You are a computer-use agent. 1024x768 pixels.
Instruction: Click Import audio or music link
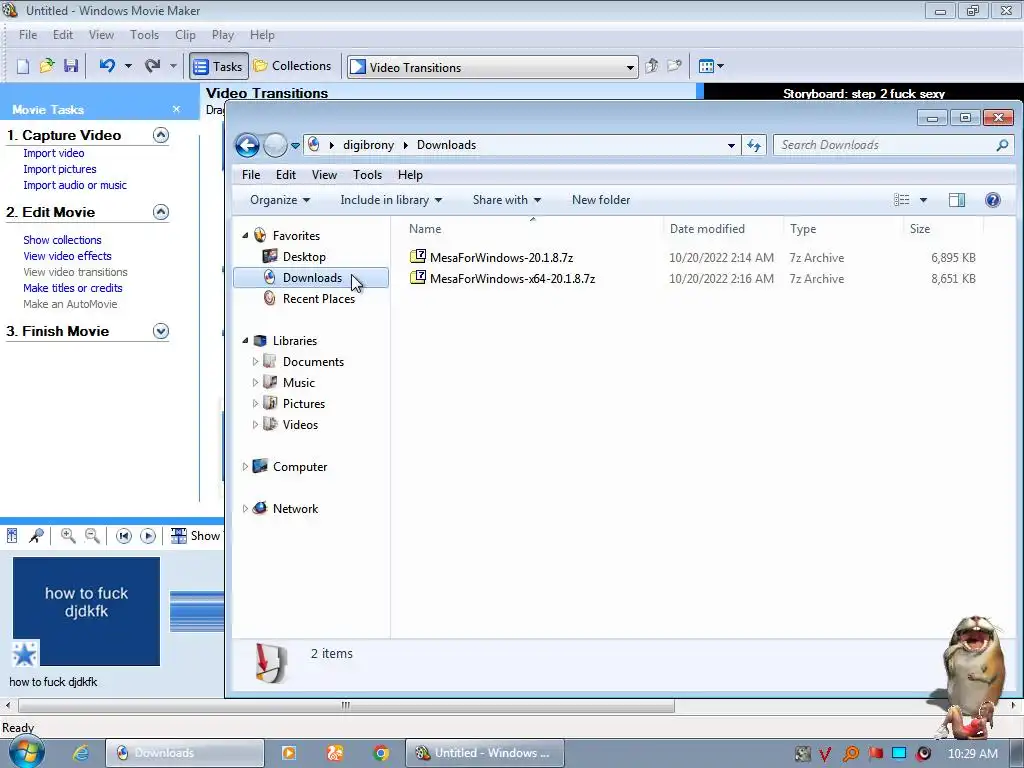pyautogui.click(x=75, y=185)
